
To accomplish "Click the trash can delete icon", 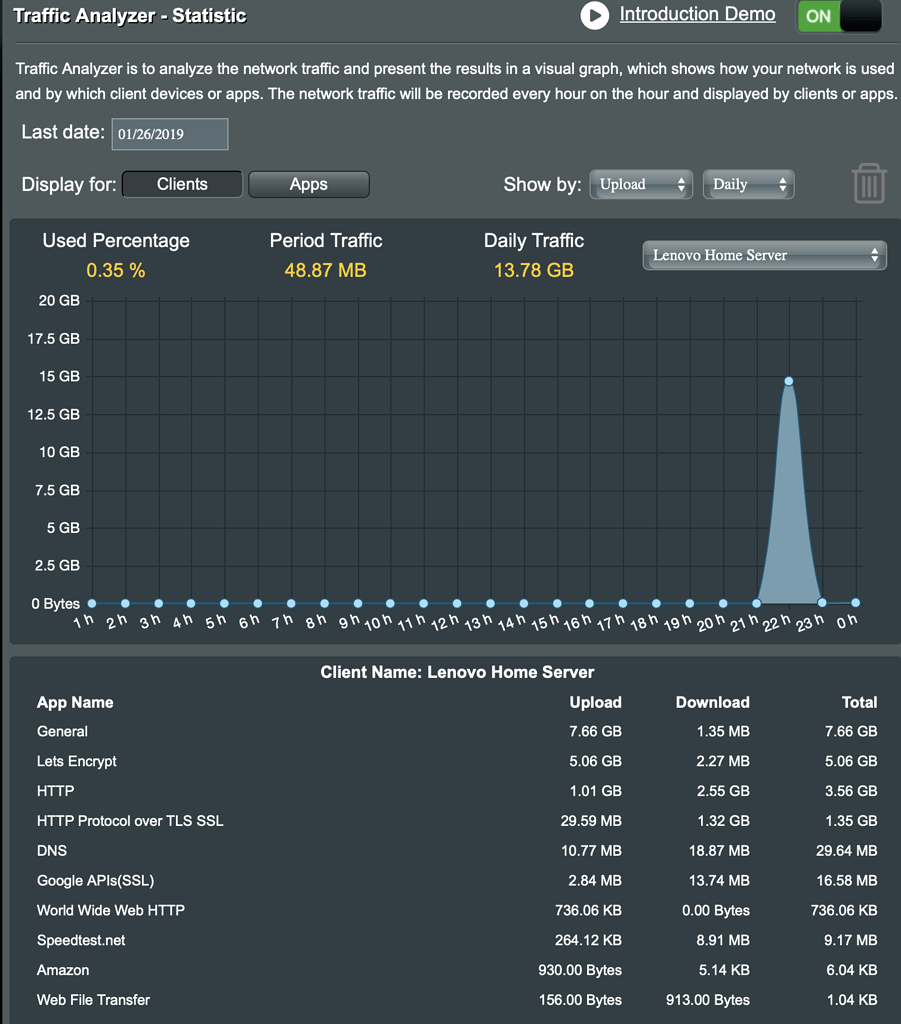I will 869,184.
